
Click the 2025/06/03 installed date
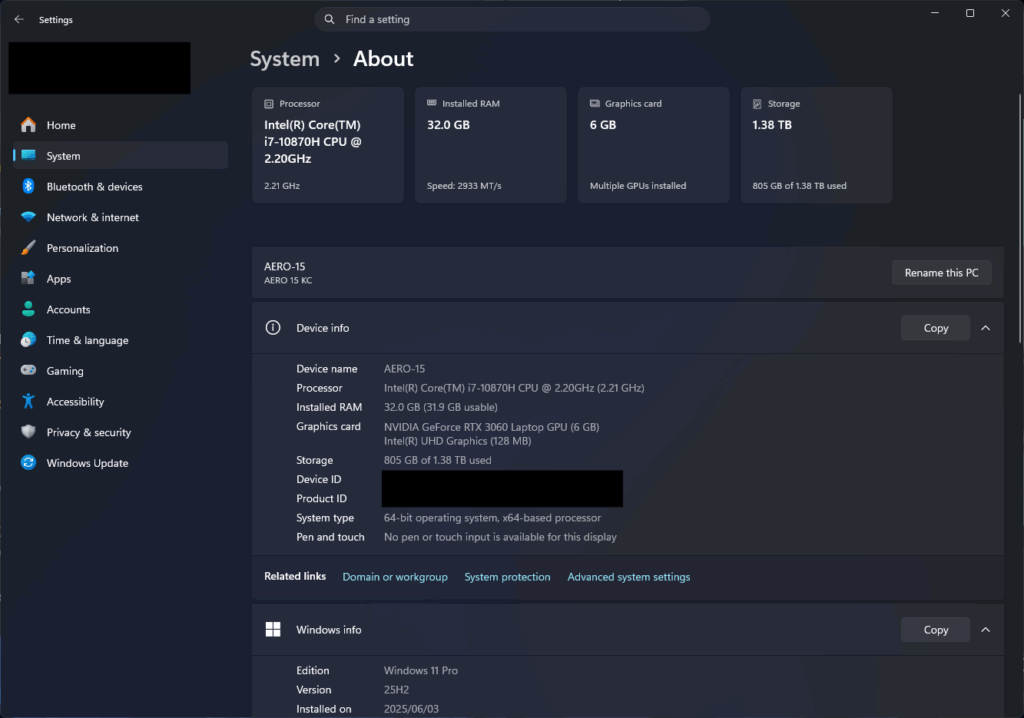click(411, 709)
